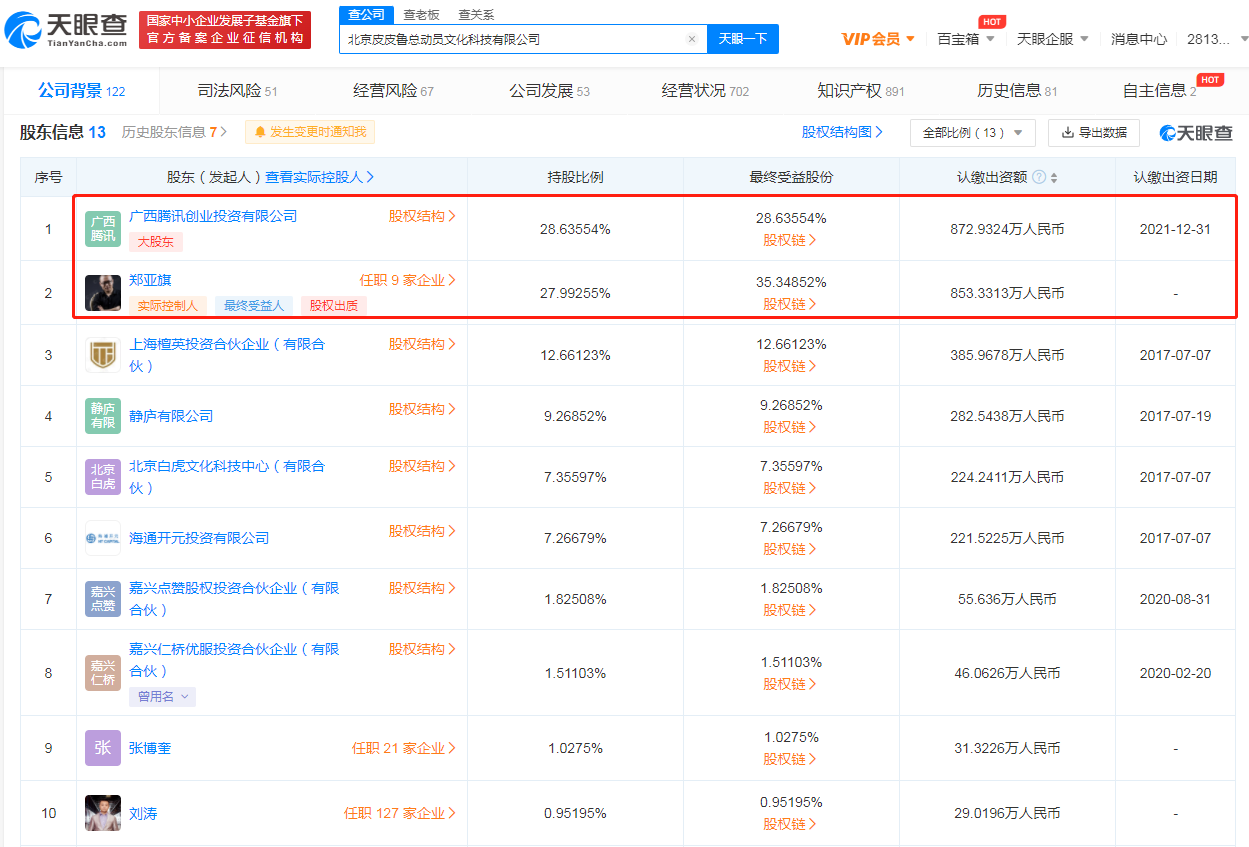Click the 广西腾讯 shareholder logo icon

pos(102,228)
